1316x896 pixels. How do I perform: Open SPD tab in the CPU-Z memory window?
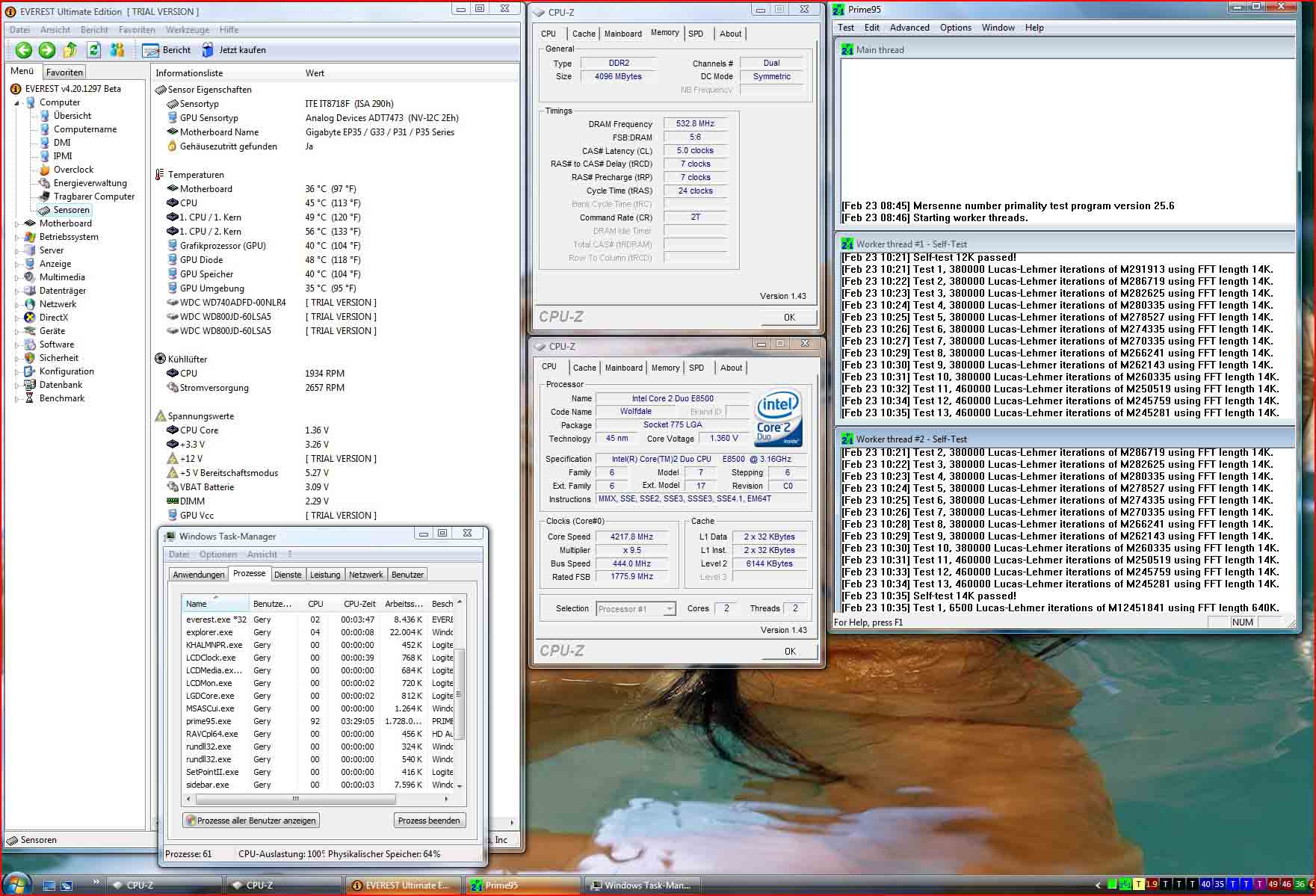coord(696,34)
